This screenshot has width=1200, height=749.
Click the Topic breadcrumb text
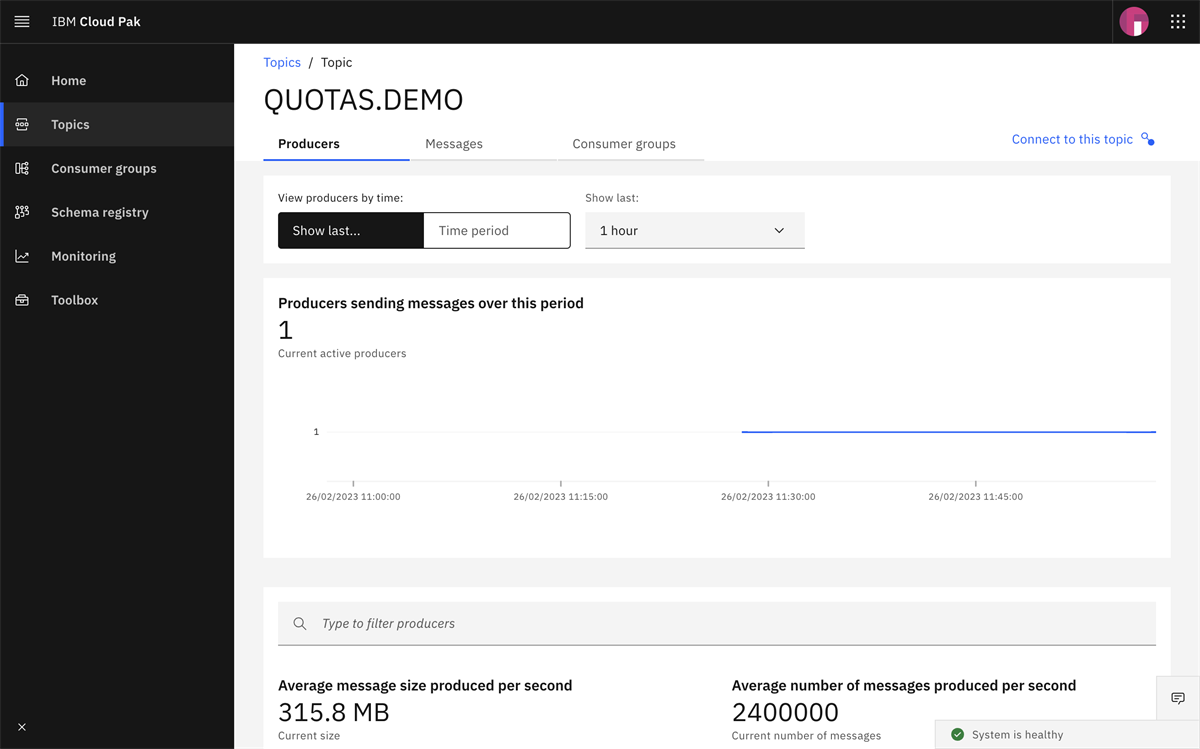click(337, 62)
